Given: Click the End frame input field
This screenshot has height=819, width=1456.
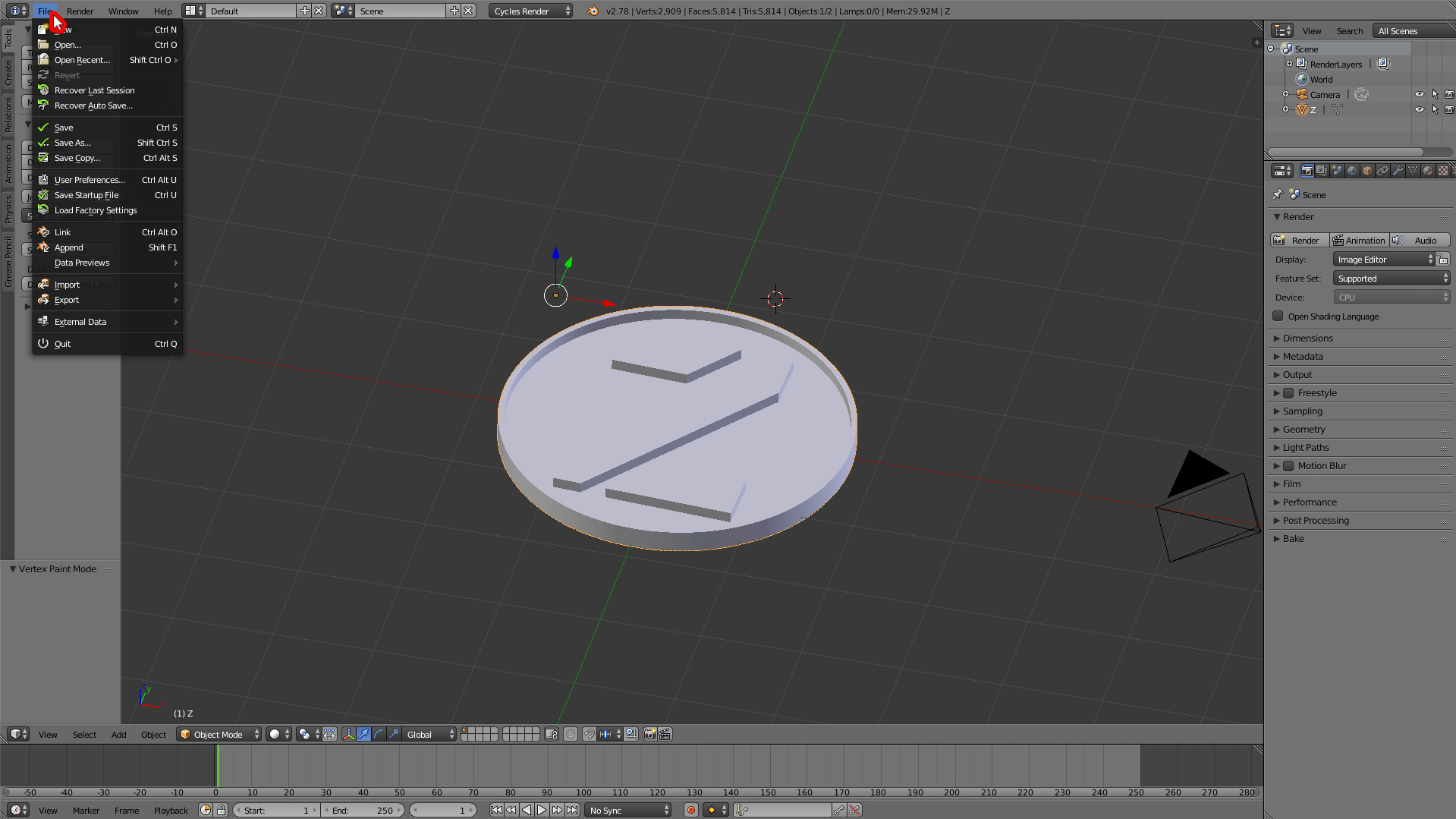Looking at the screenshot, I should [363, 810].
